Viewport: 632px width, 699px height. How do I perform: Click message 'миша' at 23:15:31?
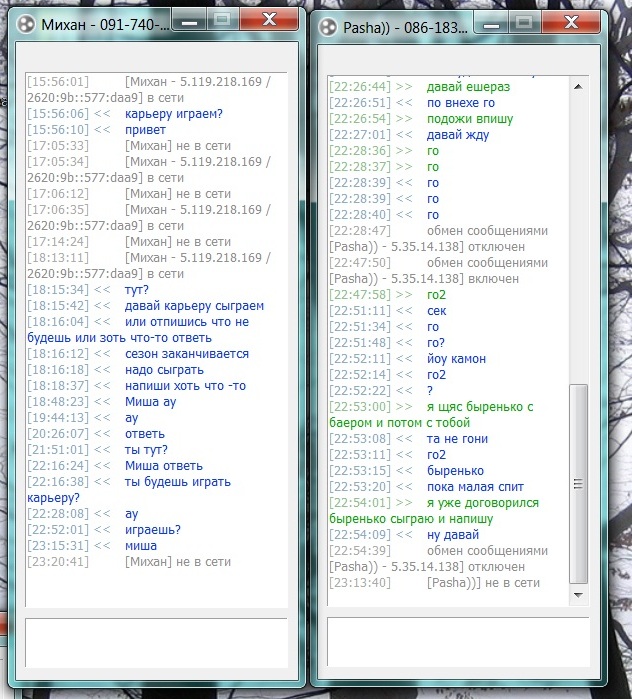point(141,546)
